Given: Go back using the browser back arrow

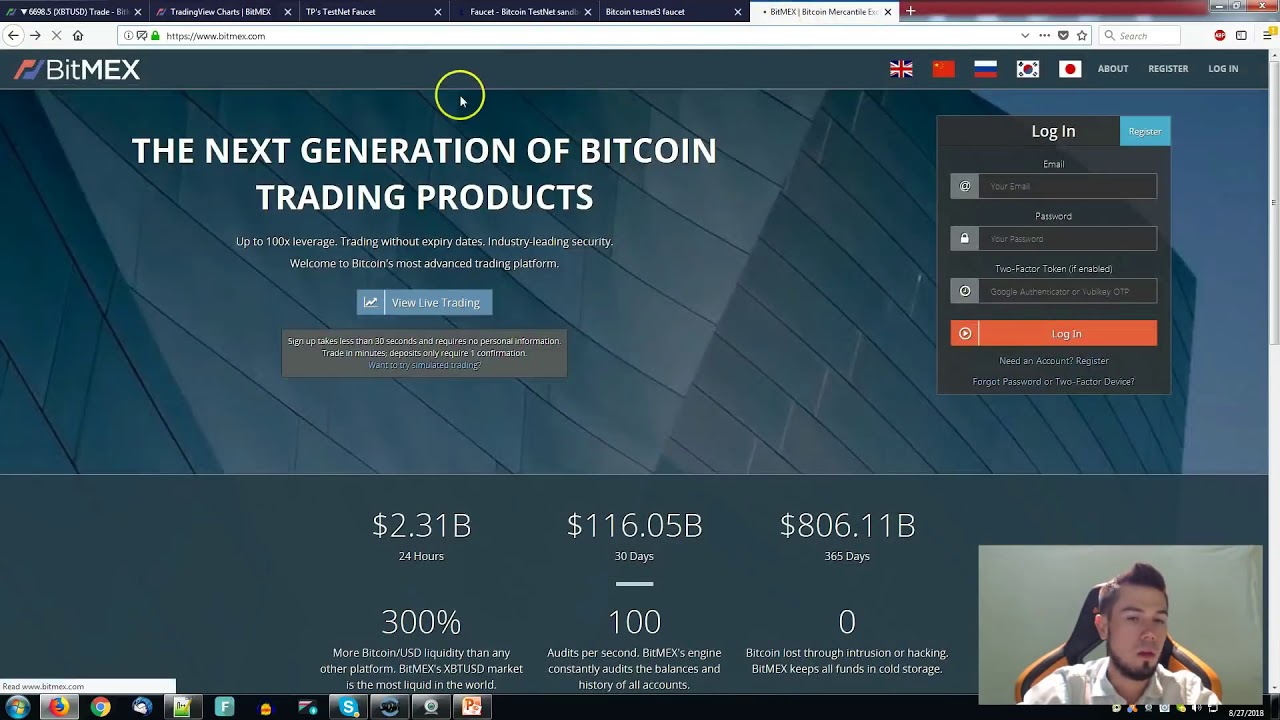Looking at the screenshot, I should (13, 36).
